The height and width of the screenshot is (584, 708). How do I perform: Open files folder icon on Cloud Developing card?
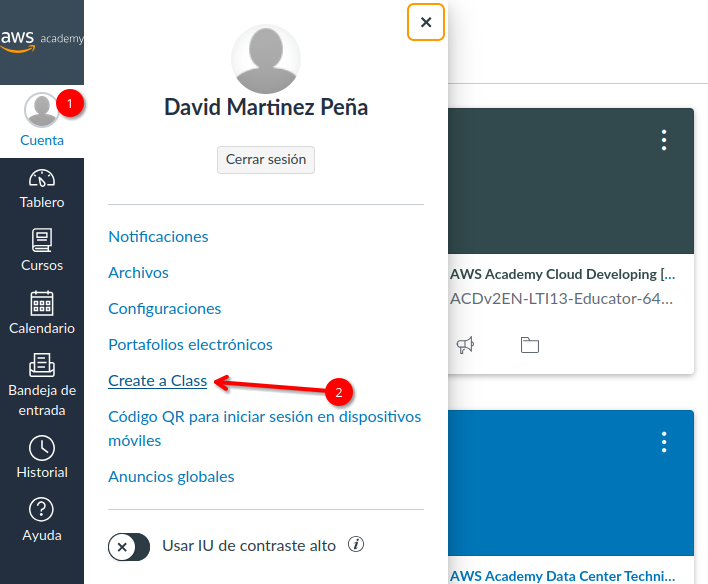[x=530, y=345]
